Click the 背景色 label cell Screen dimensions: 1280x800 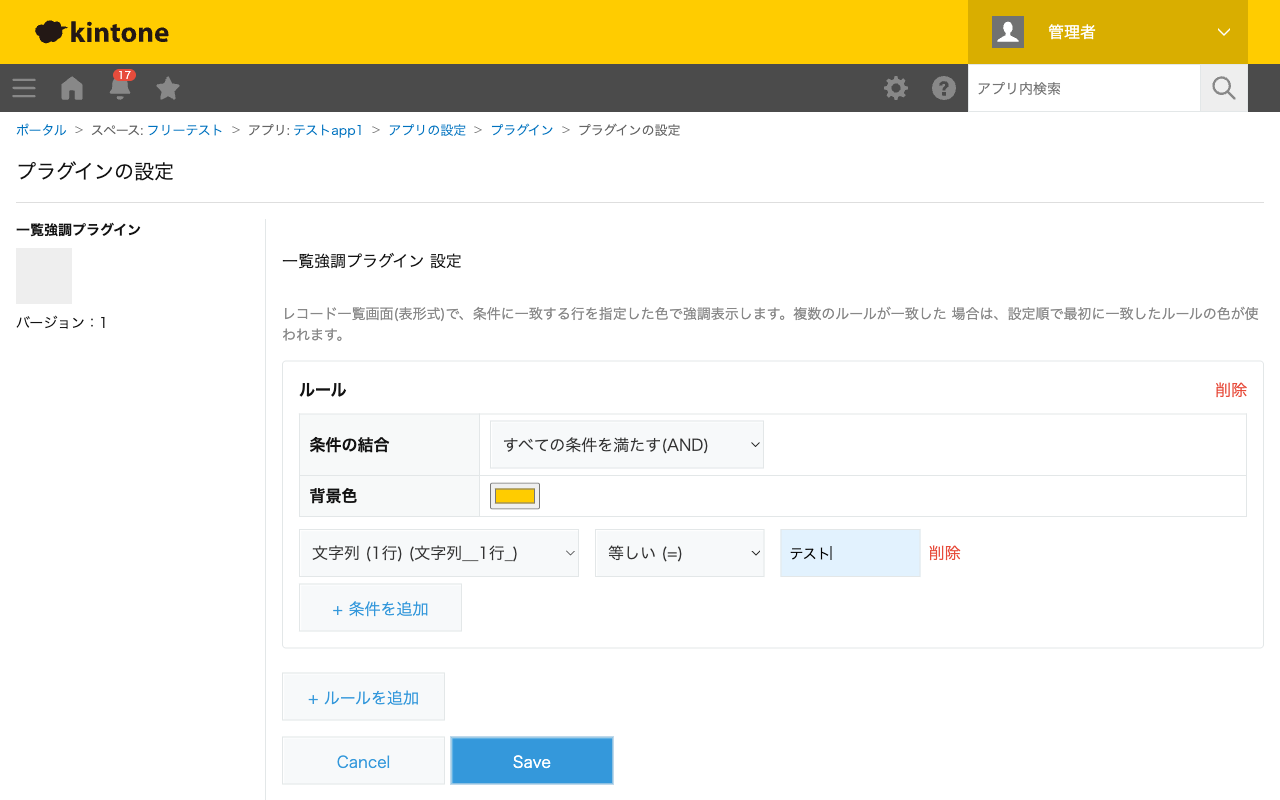point(389,496)
